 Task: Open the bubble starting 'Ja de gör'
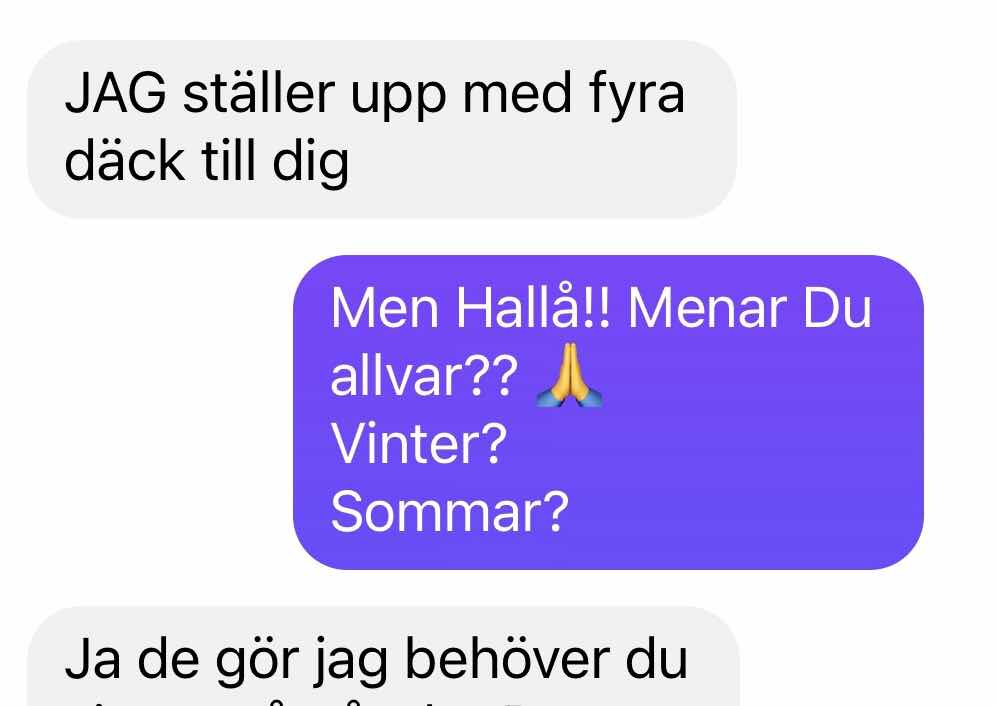[x=383, y=656]
